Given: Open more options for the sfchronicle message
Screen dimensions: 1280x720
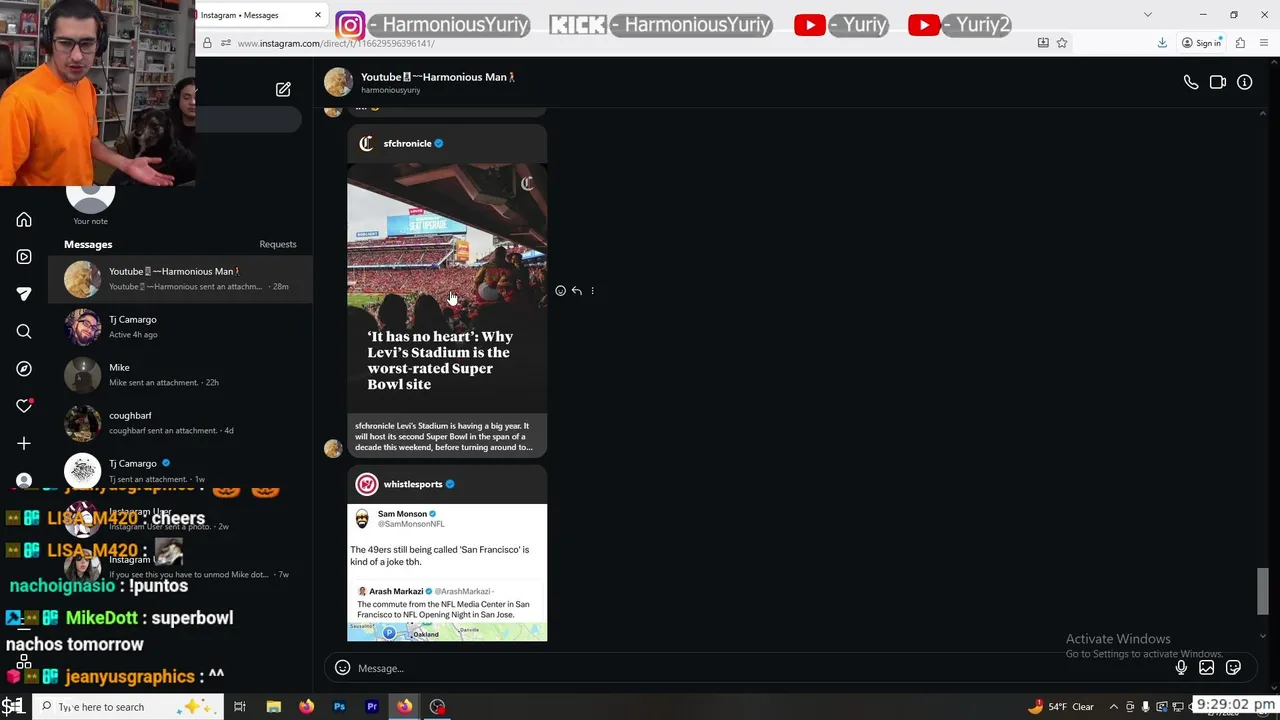Looking at the screenshot, I should (x=592, y=291).
